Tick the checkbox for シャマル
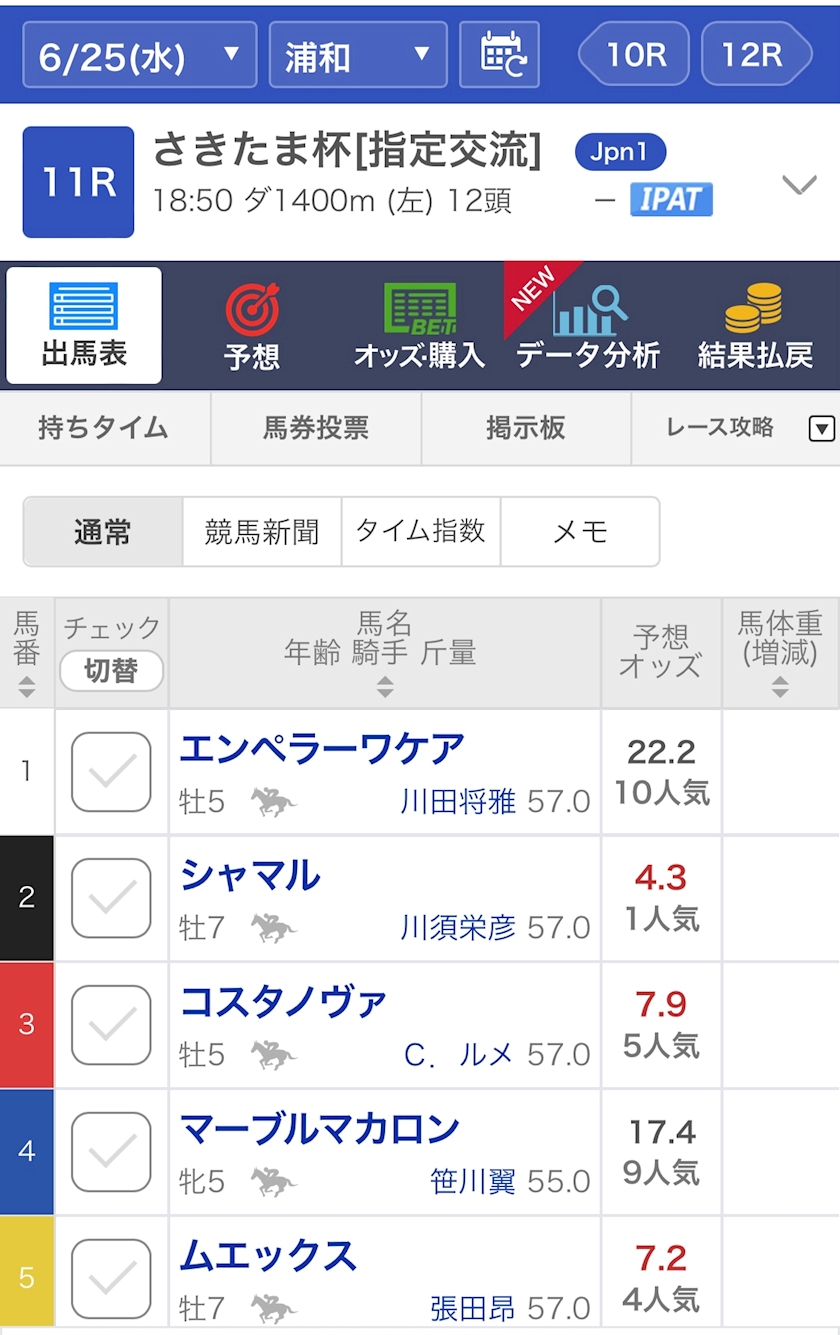The width and height of the screenshot is (840, 1335). click(x=111, y=898)
